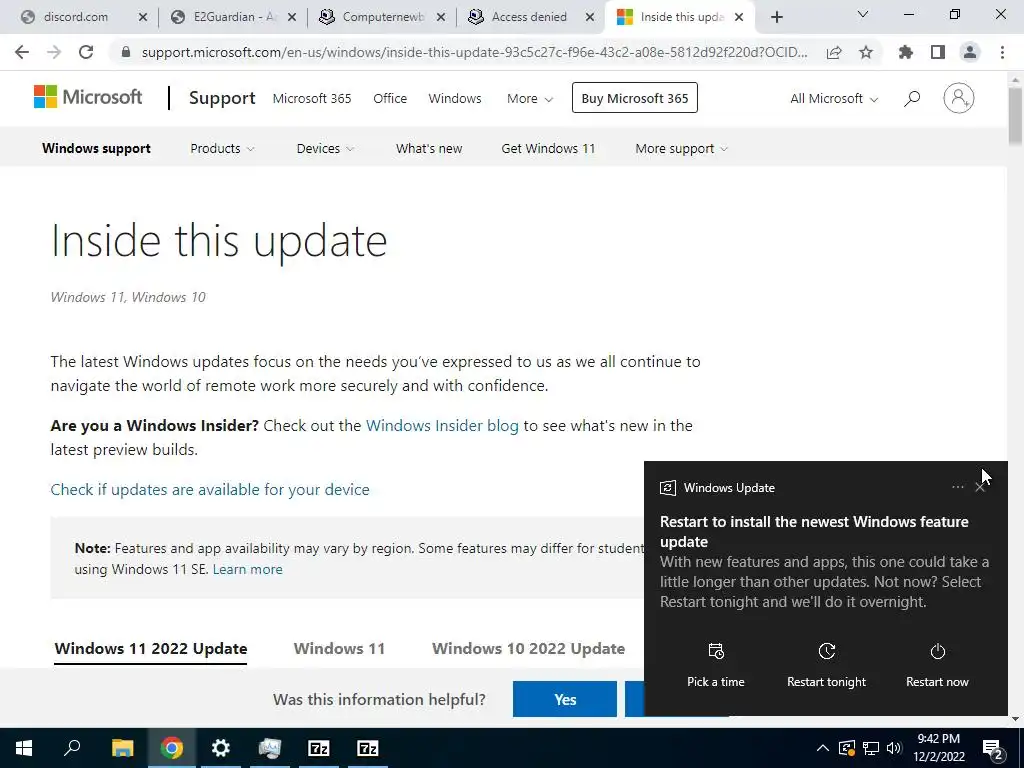This screenshot has height=768, width=1024.
Task: Open taskbar search
Action: pos(72,748)
